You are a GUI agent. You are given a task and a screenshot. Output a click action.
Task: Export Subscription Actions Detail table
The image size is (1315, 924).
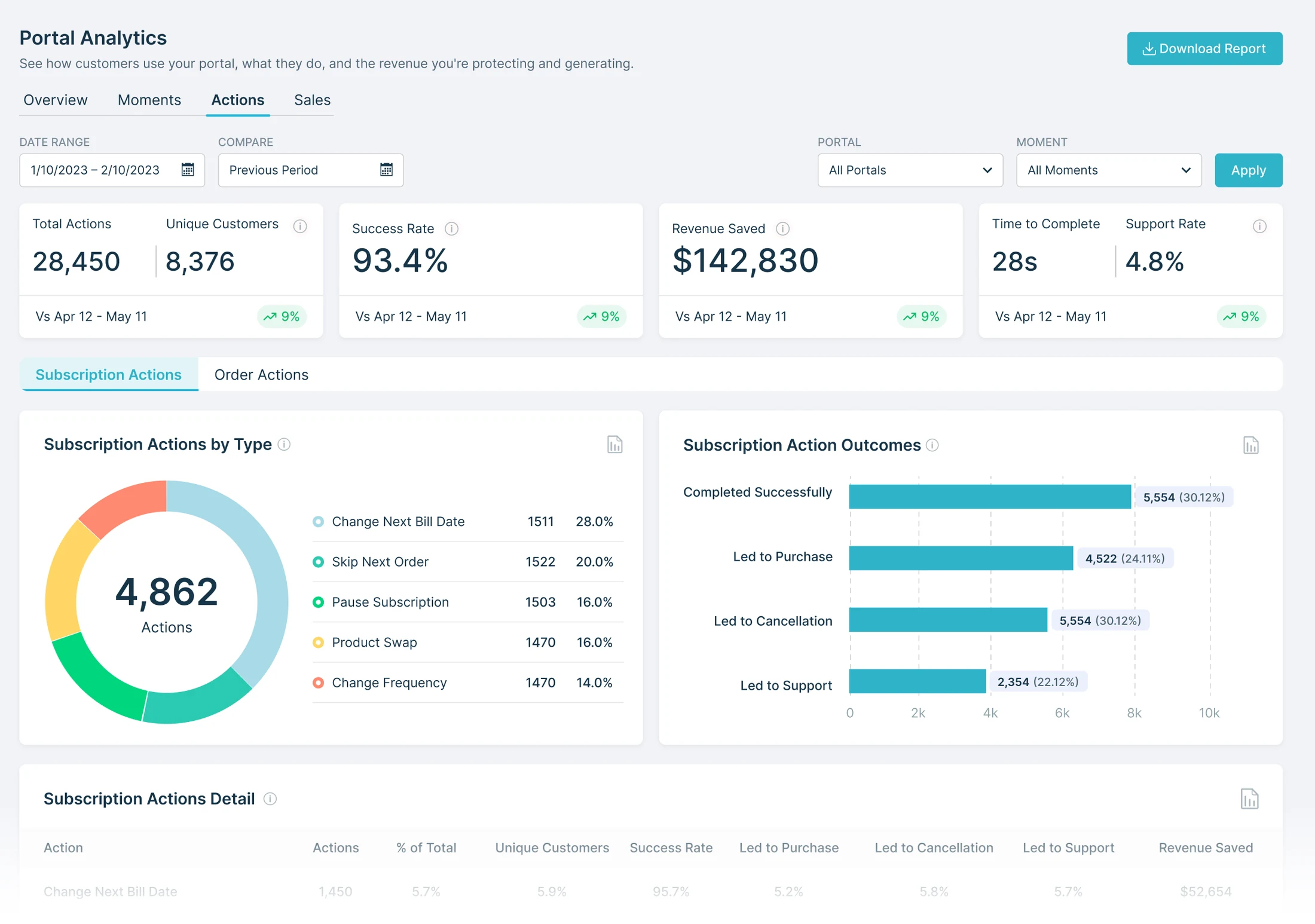[1249, 798]
